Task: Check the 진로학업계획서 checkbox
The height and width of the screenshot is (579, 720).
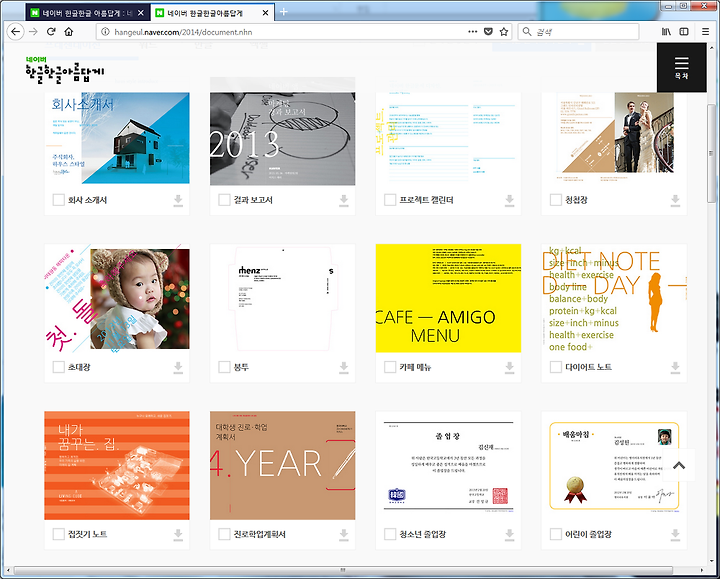Action: [224, 534]
